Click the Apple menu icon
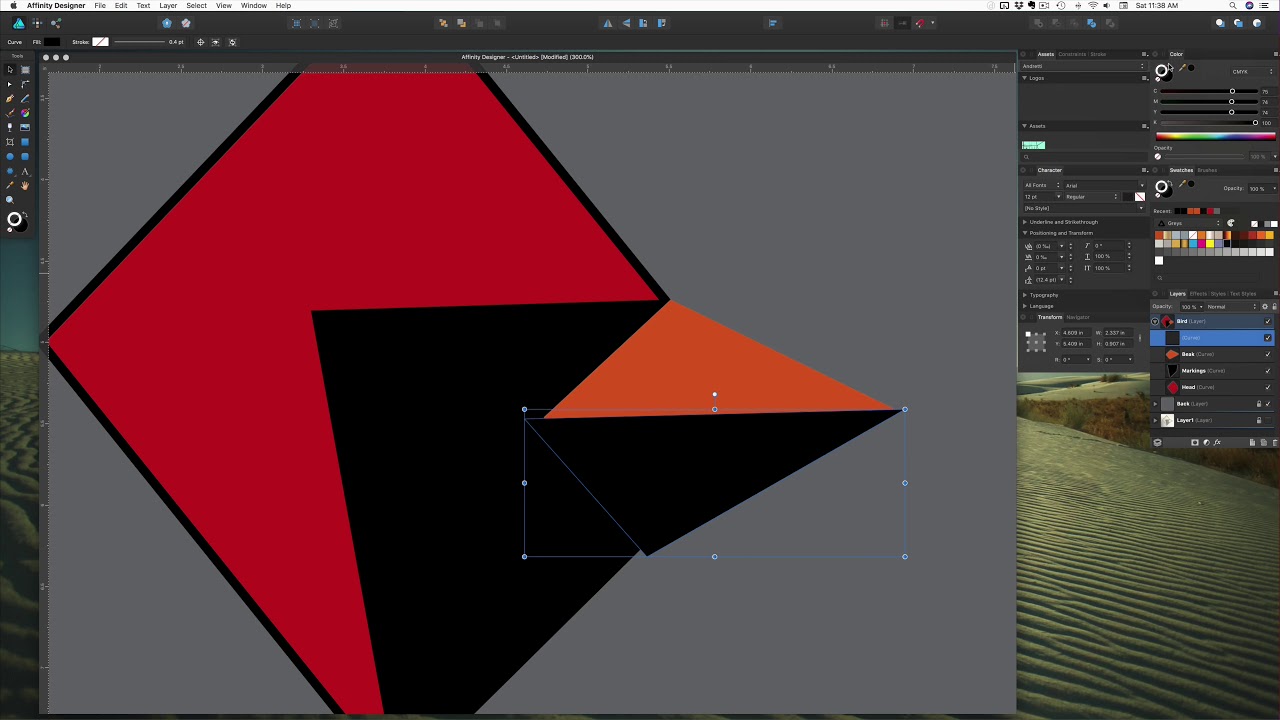 (13, 6)
